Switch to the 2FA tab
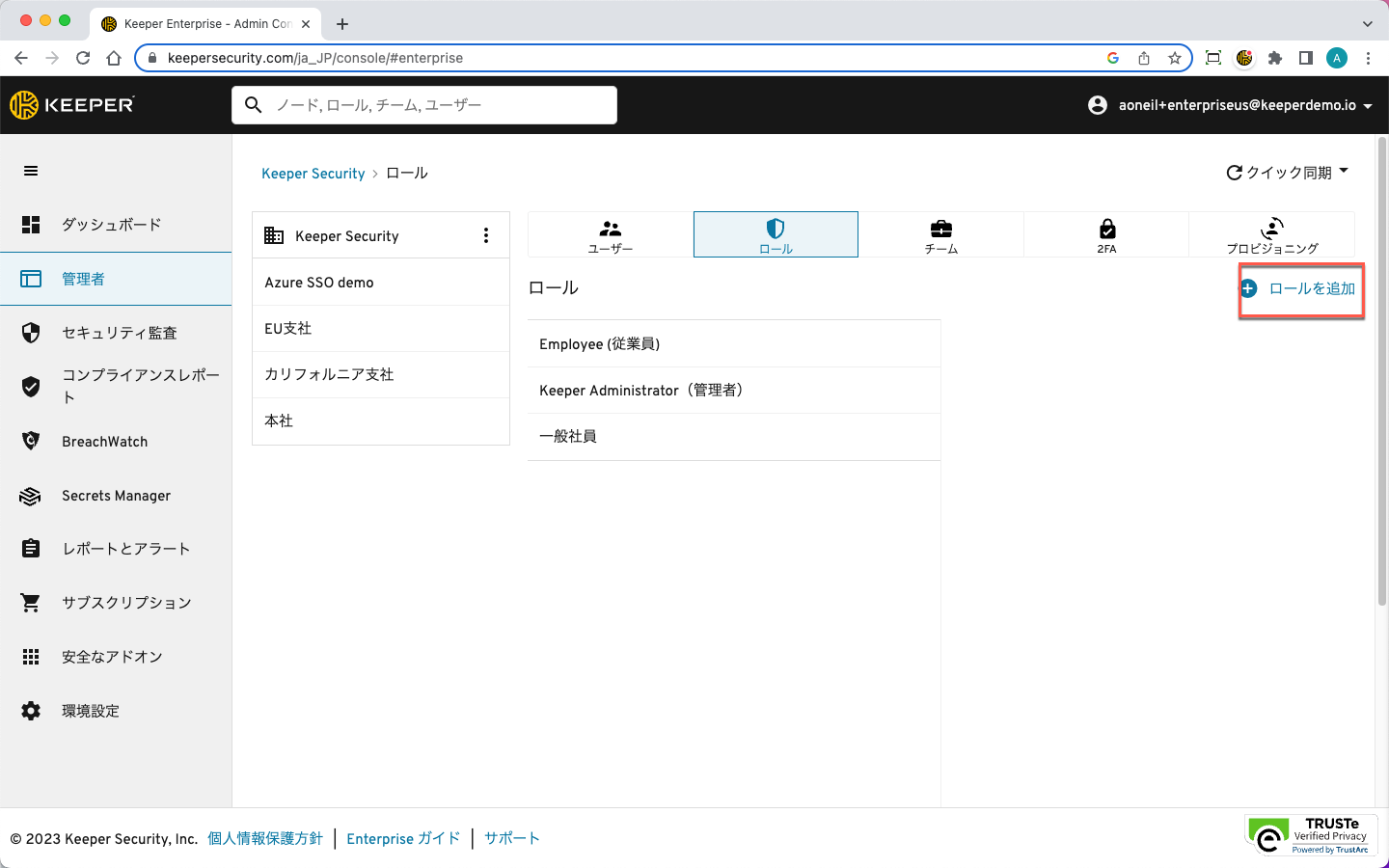 tap(1106, 234)
